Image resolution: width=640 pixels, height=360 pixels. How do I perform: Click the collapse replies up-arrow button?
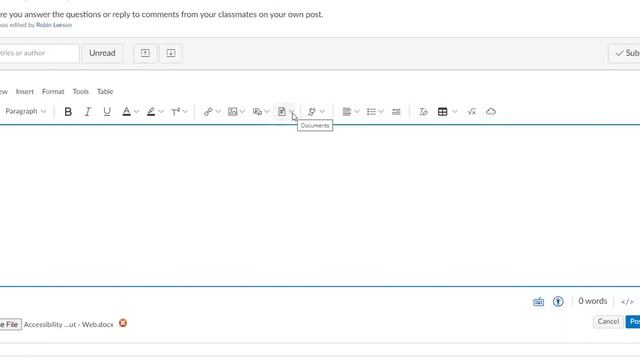tap(145, 53)
